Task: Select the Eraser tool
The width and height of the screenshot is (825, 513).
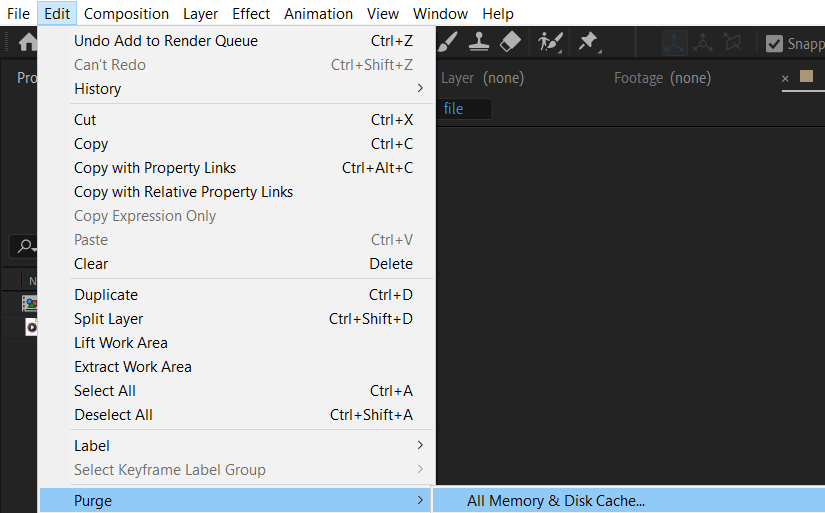Action: pos(510,42)
